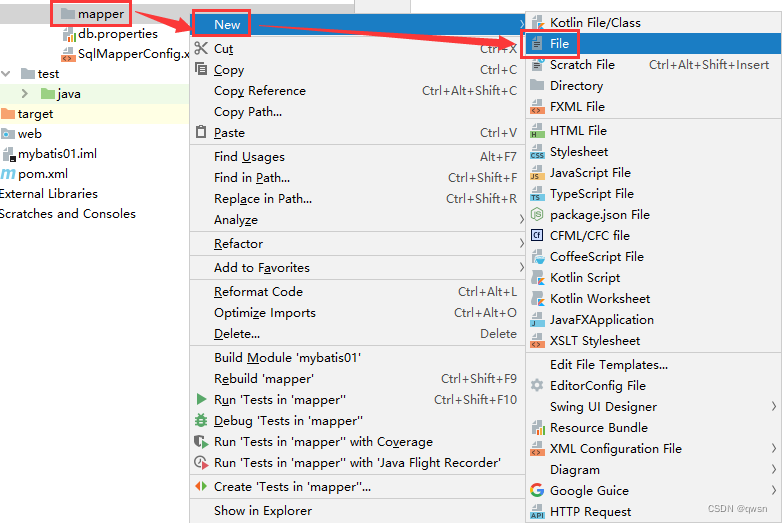Open the Add to Favorites submenu arrow
This screenshot has width=782, height=523.
click(x=521, y=267)
